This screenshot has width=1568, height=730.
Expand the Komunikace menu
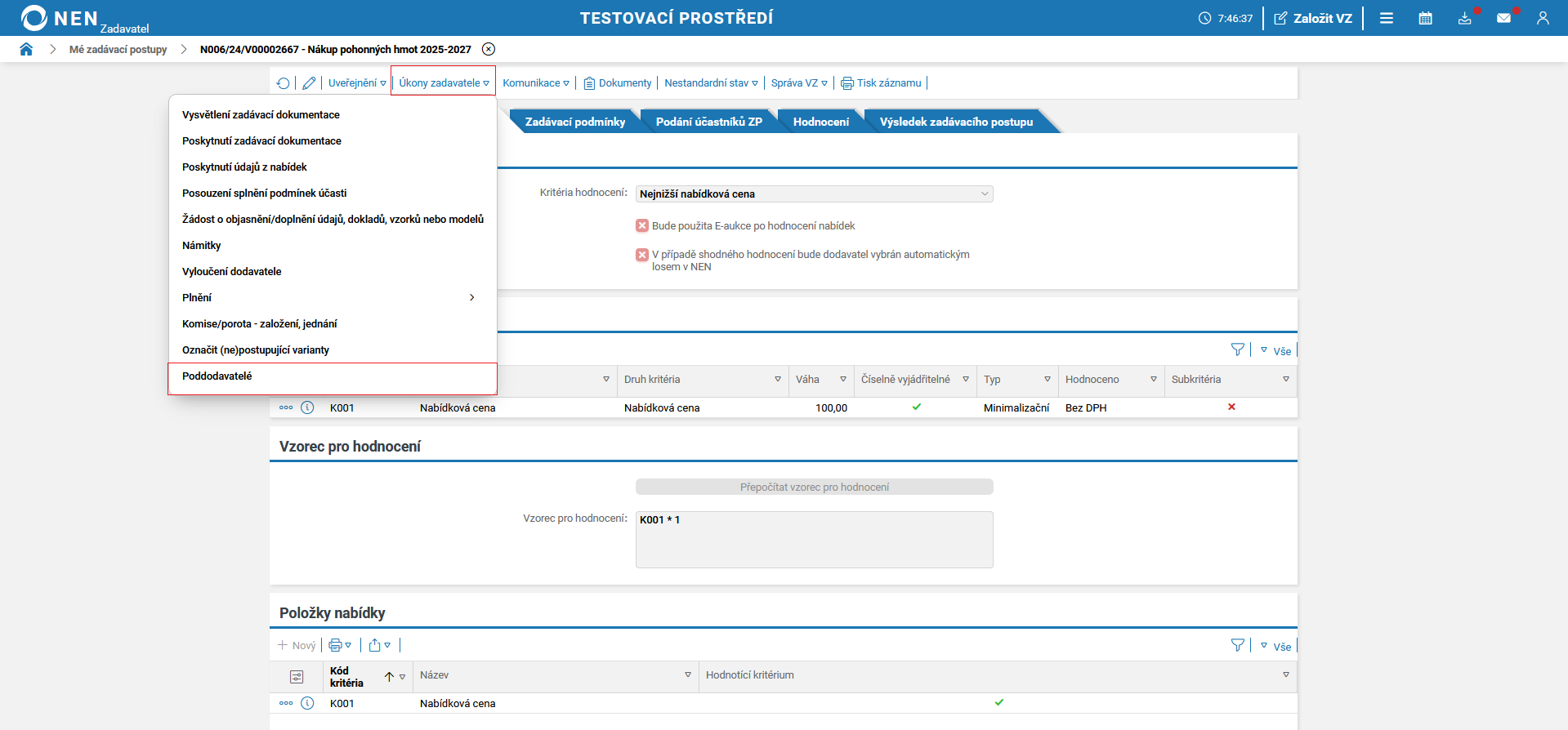(536, 83)
